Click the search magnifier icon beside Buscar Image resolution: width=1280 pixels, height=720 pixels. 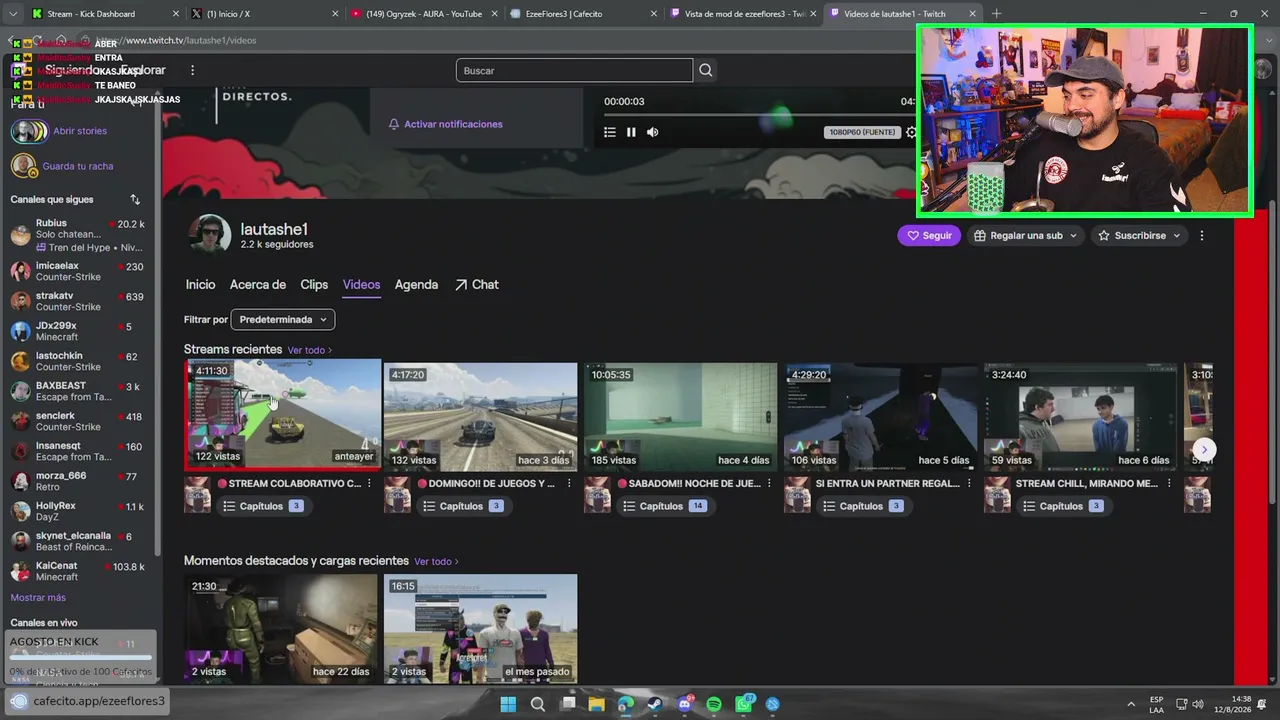click(x=706, y=70)
